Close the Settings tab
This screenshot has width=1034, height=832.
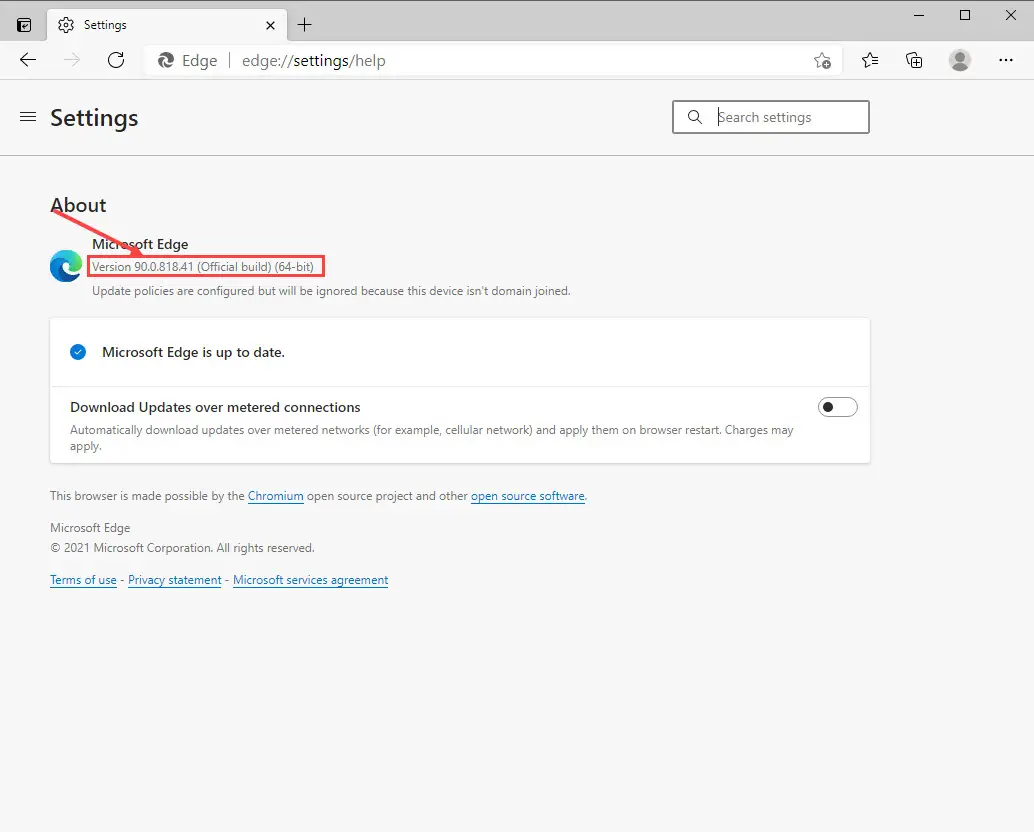[x=270, y=25]
